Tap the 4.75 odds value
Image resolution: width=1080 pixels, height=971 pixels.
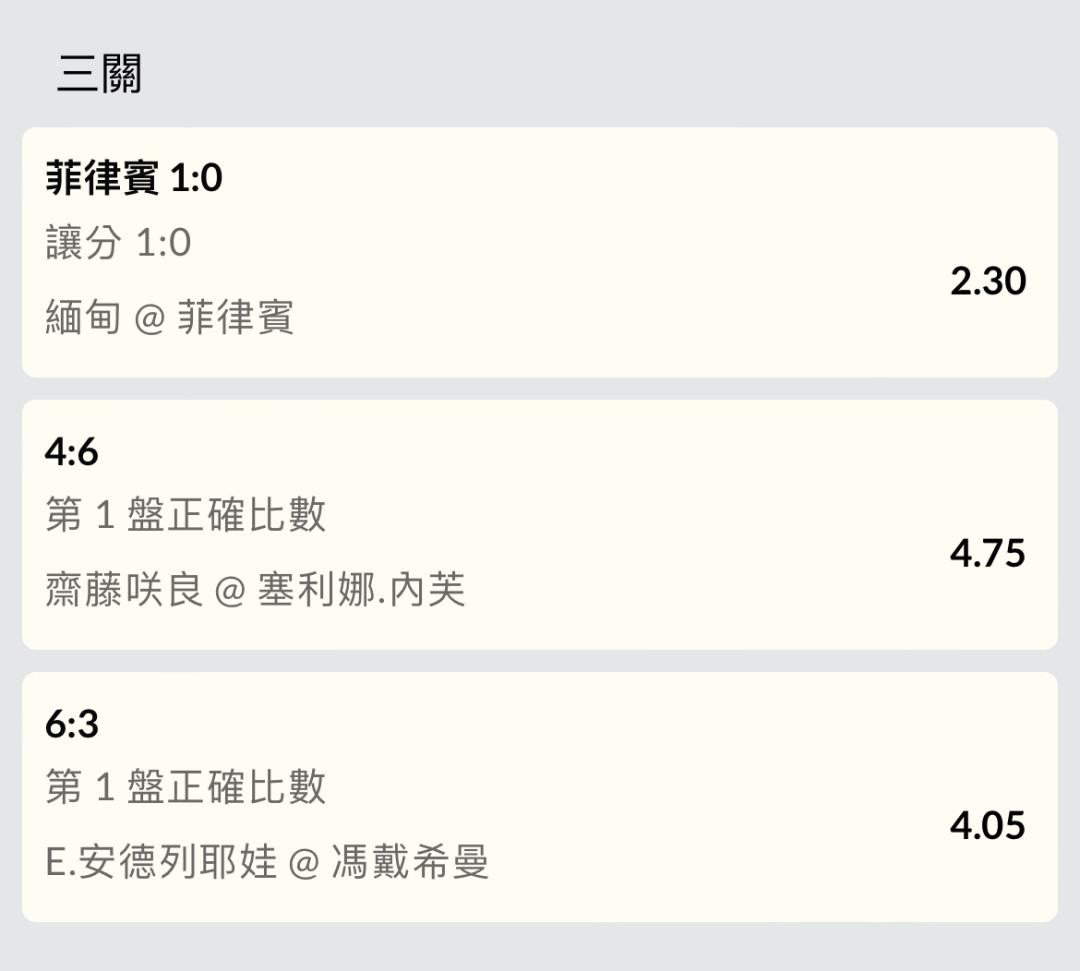click(x=988, y=553)
